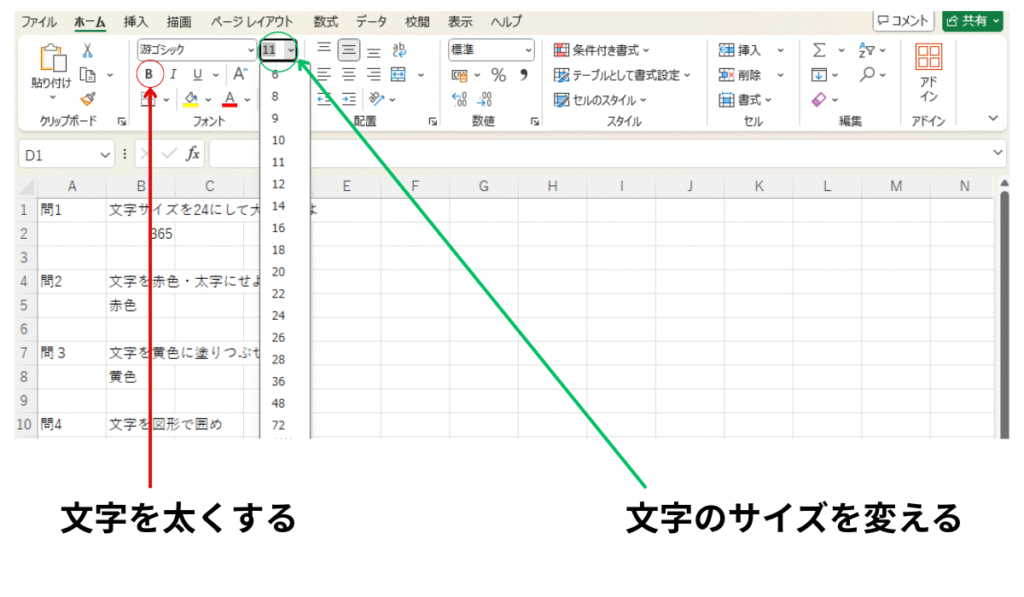
Task: Click the Insert Function fx icon
Action: click(193, 154)
